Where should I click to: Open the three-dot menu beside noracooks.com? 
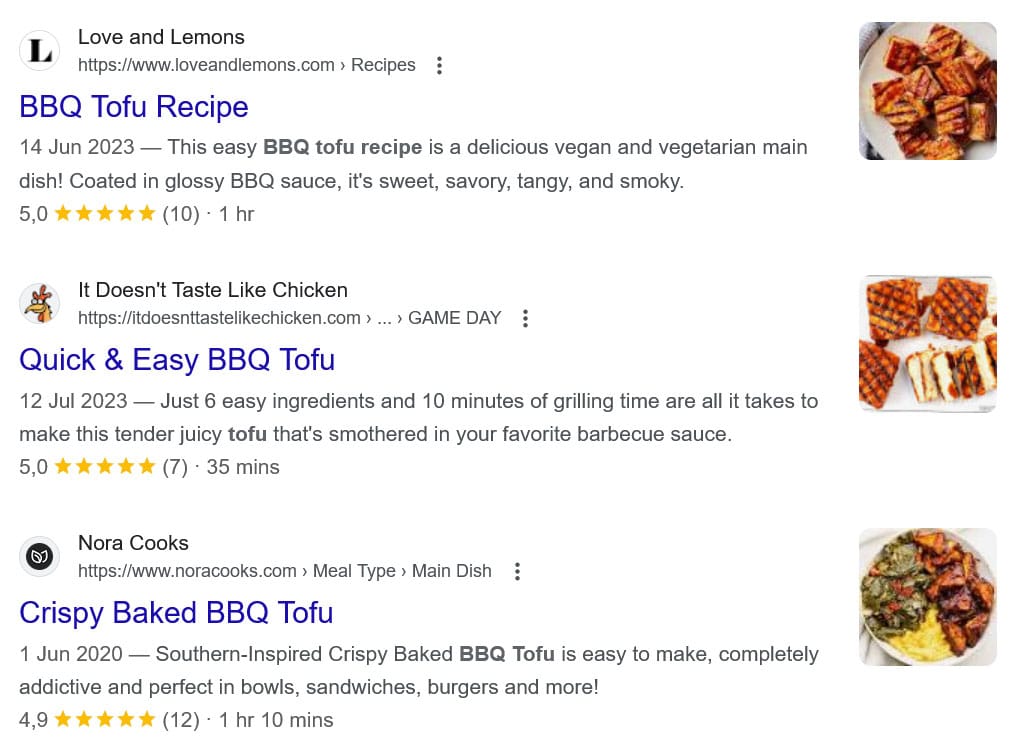pyautogui.click(x=517, y=571)
